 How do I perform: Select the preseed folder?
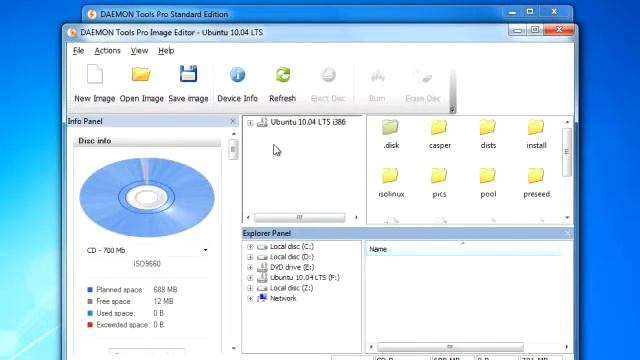click(x=536, y=176)
